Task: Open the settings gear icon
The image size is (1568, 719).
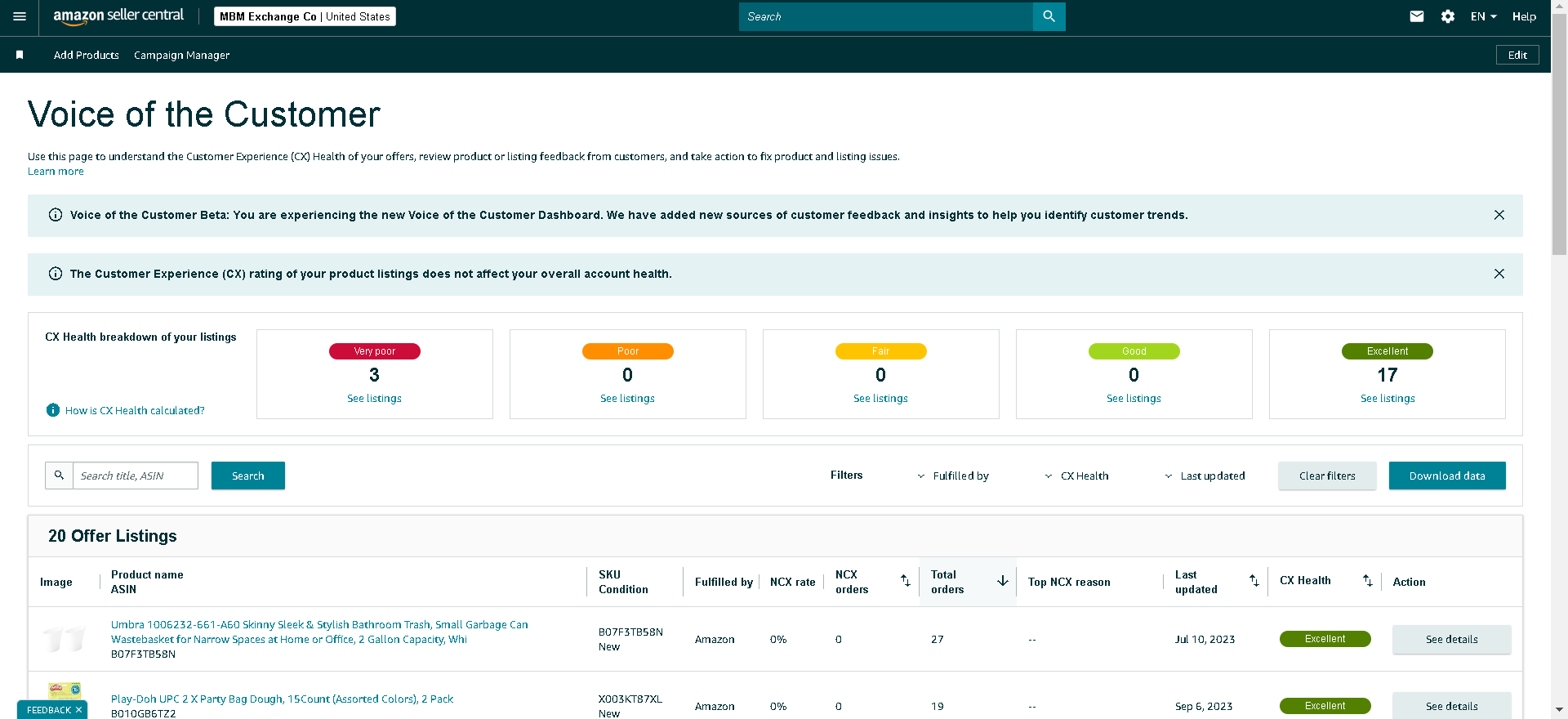Action: coord(1448,16)
